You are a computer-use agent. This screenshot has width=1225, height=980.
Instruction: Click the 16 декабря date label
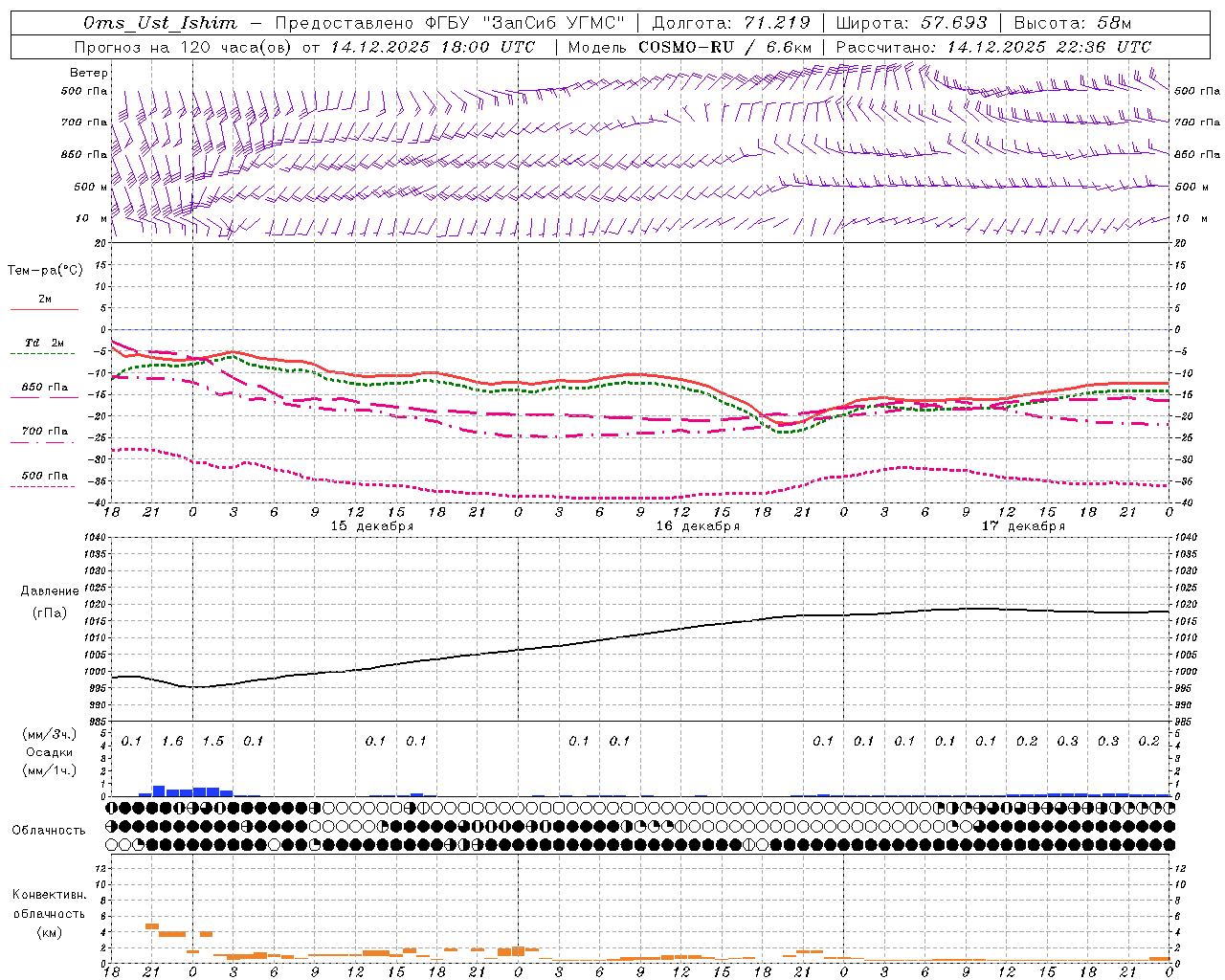698,526
